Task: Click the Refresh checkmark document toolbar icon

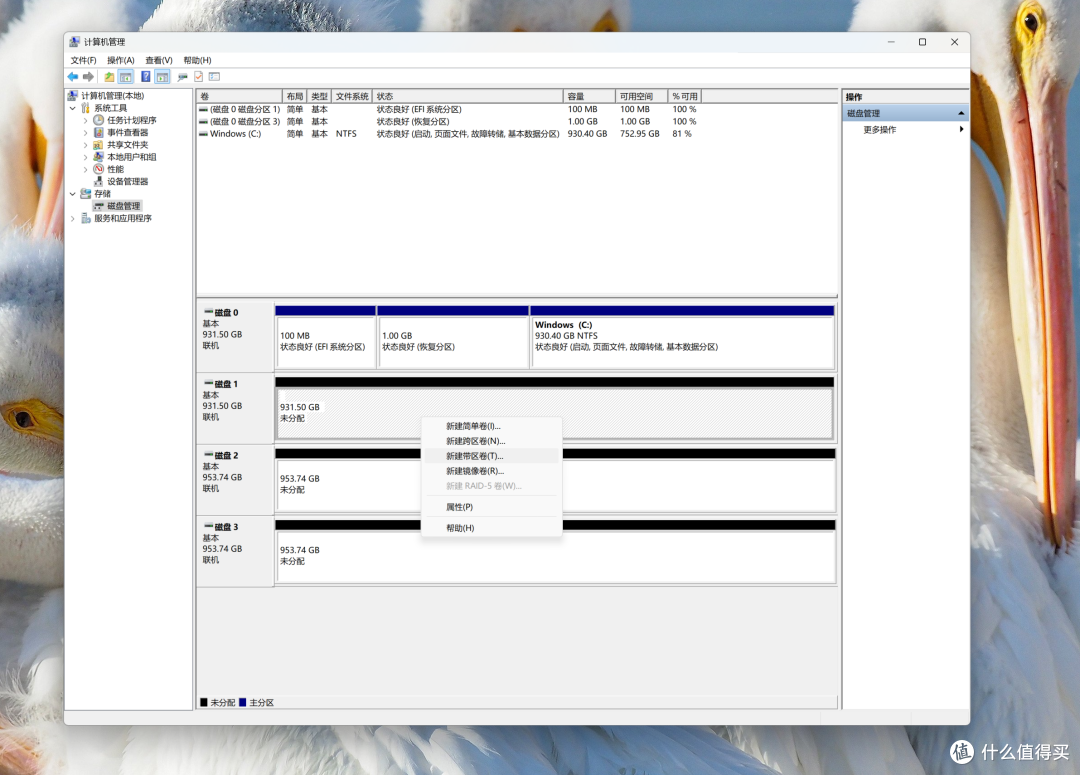Action: click(x=198, y=76)
